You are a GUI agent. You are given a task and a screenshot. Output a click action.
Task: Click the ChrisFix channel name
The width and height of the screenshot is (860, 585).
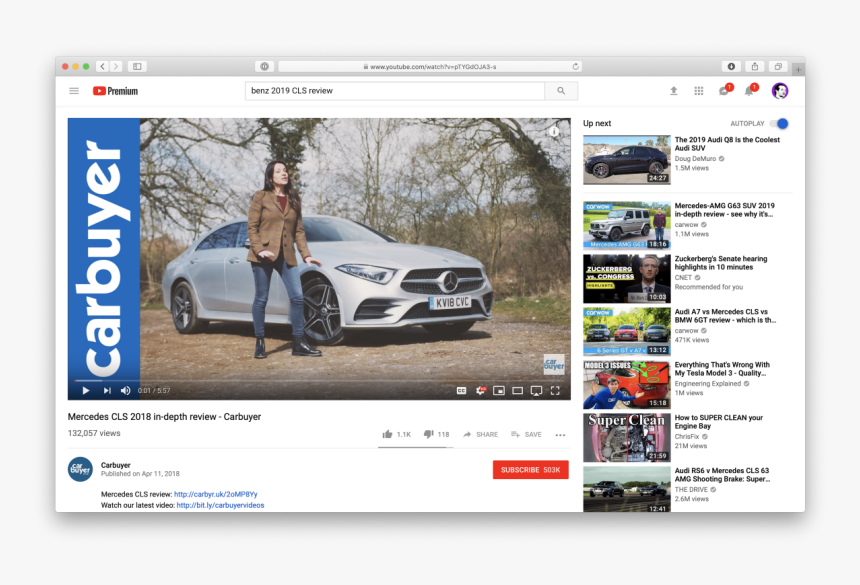pyautogui.click(x=687, y=436)
